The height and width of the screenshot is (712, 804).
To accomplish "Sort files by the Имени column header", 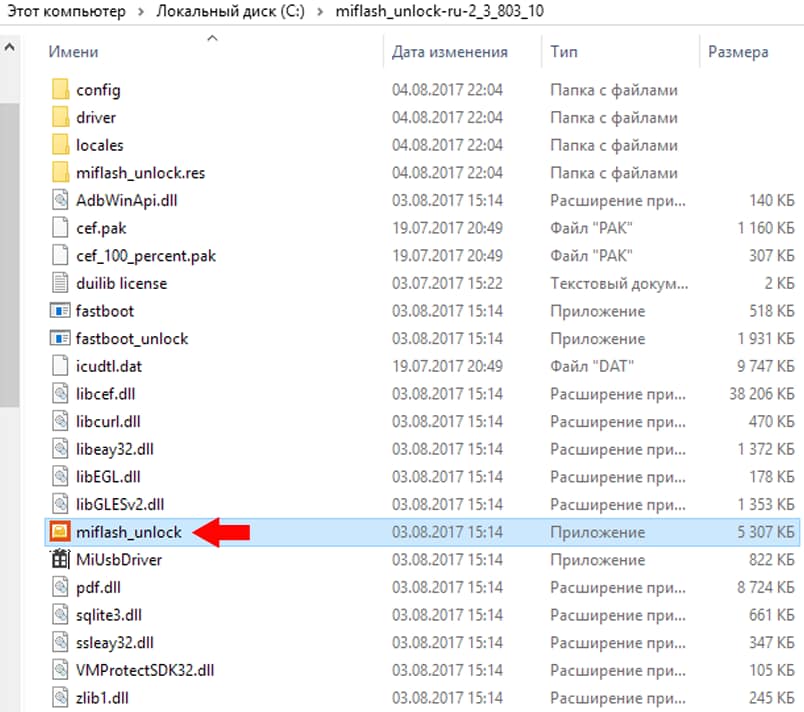I will click(73, 52).
